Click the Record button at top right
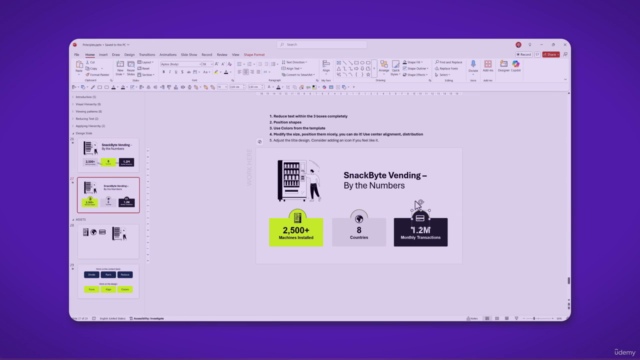Viewport: 640px width, 360px height. [524, 54]
